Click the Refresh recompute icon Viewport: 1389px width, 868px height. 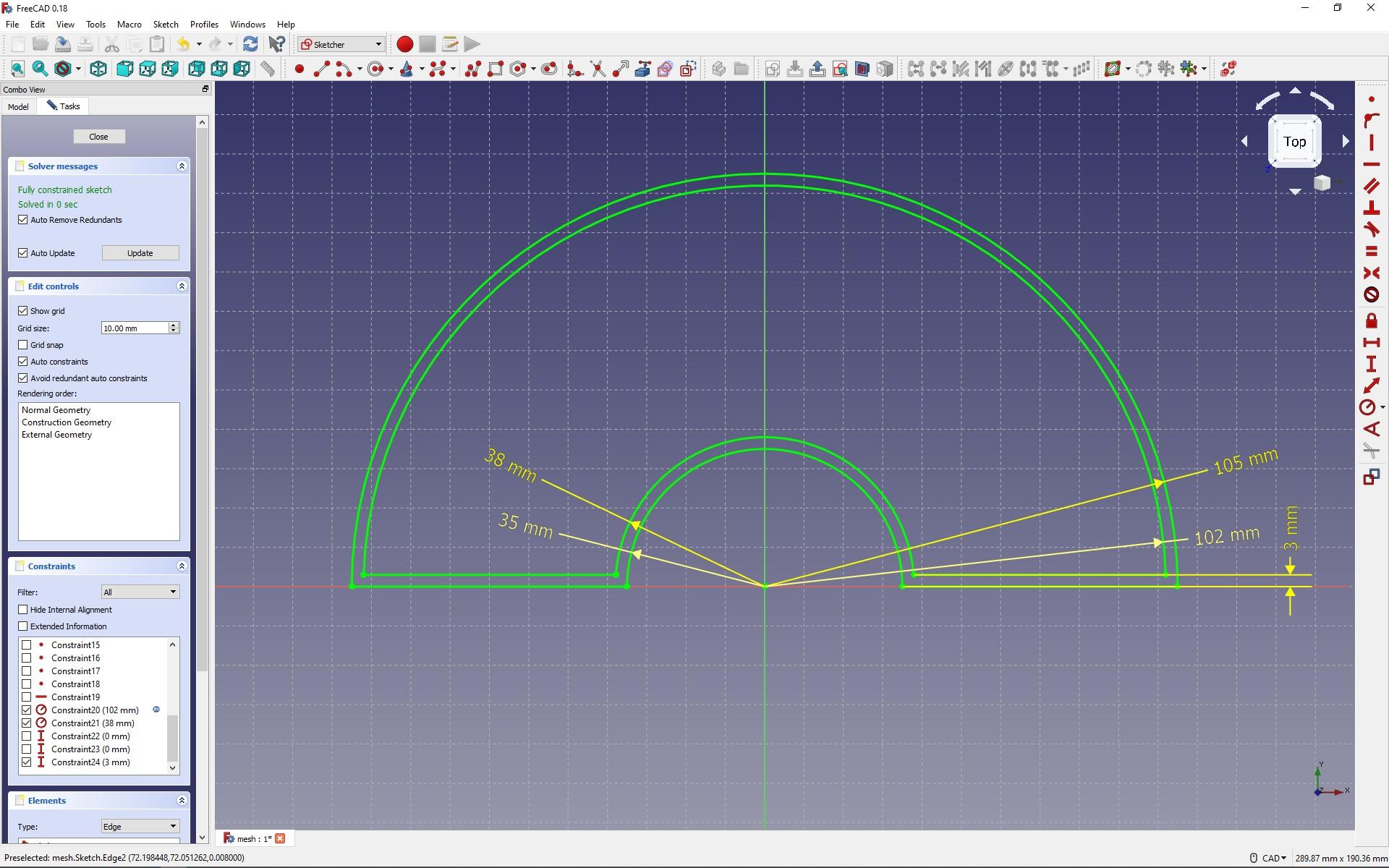pyautogui.click(x=250, y=44)
